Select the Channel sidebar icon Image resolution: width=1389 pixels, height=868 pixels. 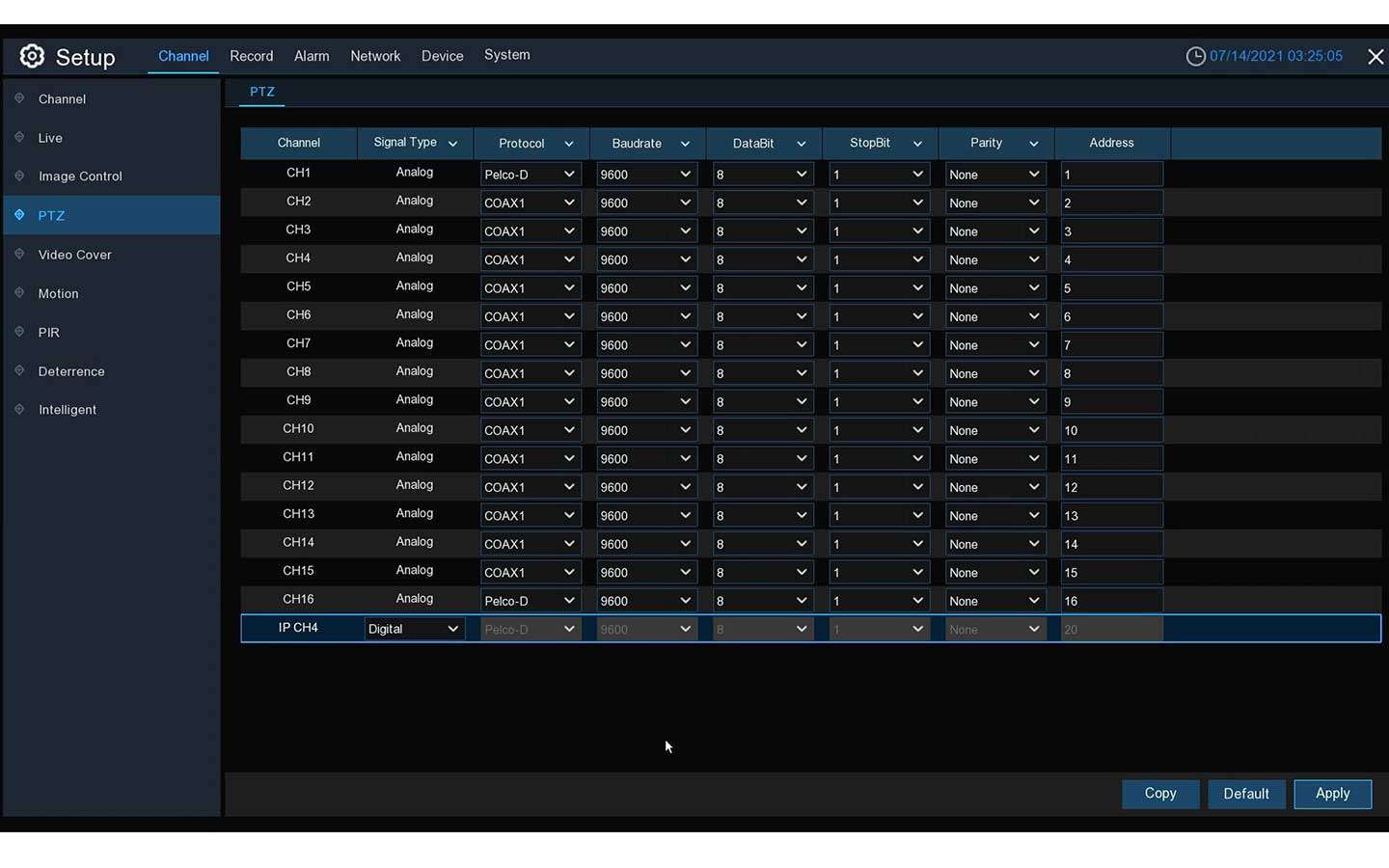[x=19, y=98]
